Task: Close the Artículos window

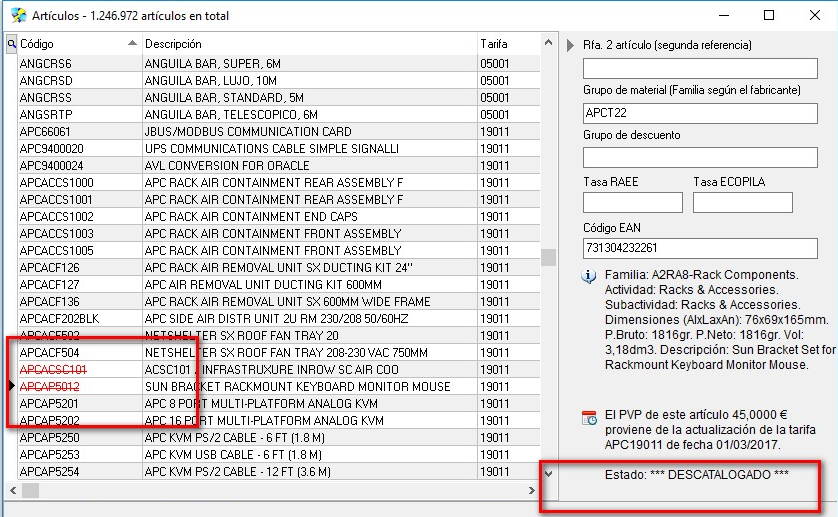Action: point(814,16)
